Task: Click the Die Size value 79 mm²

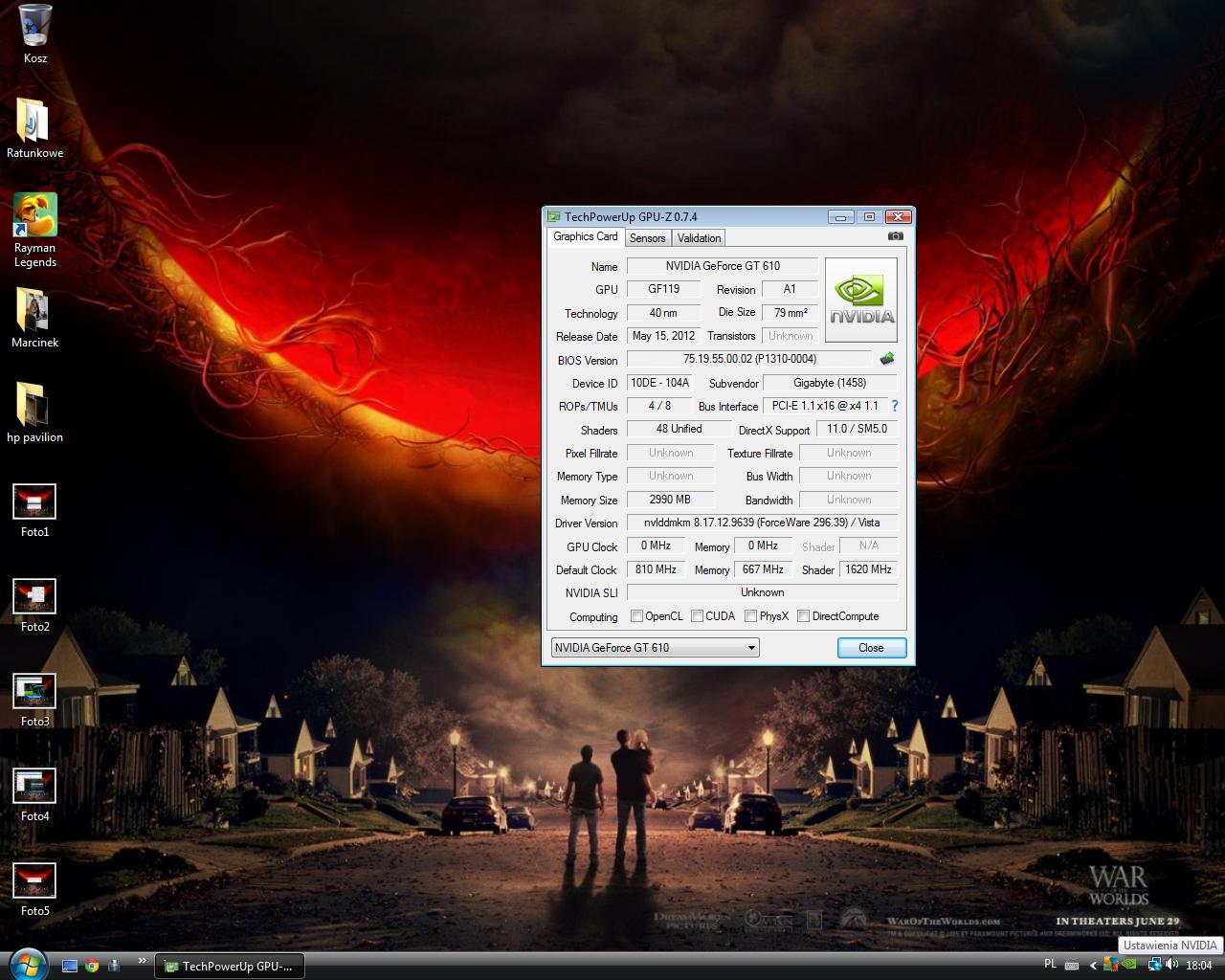Action: (791, 313)
